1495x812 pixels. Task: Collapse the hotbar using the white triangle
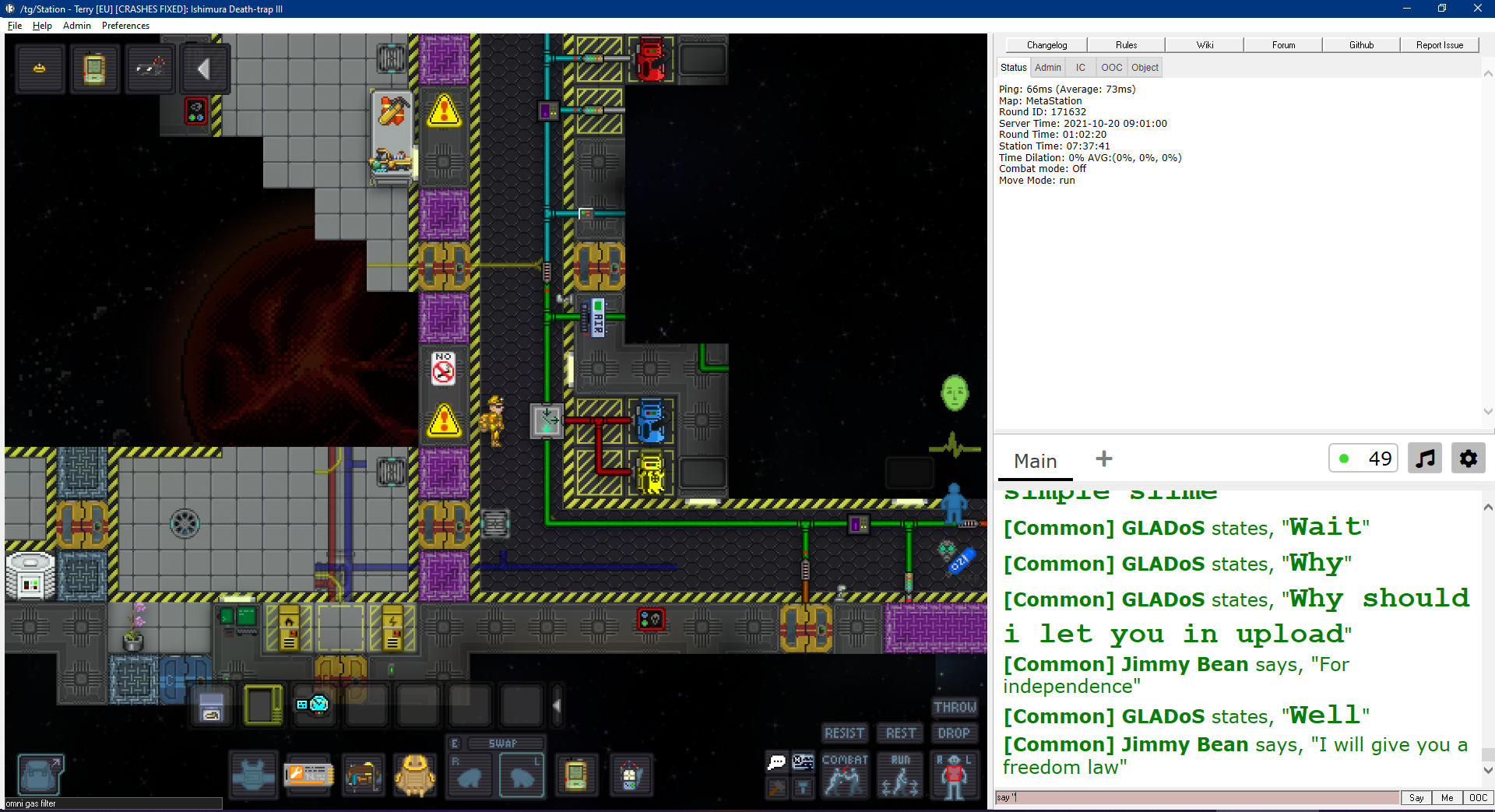556,705
